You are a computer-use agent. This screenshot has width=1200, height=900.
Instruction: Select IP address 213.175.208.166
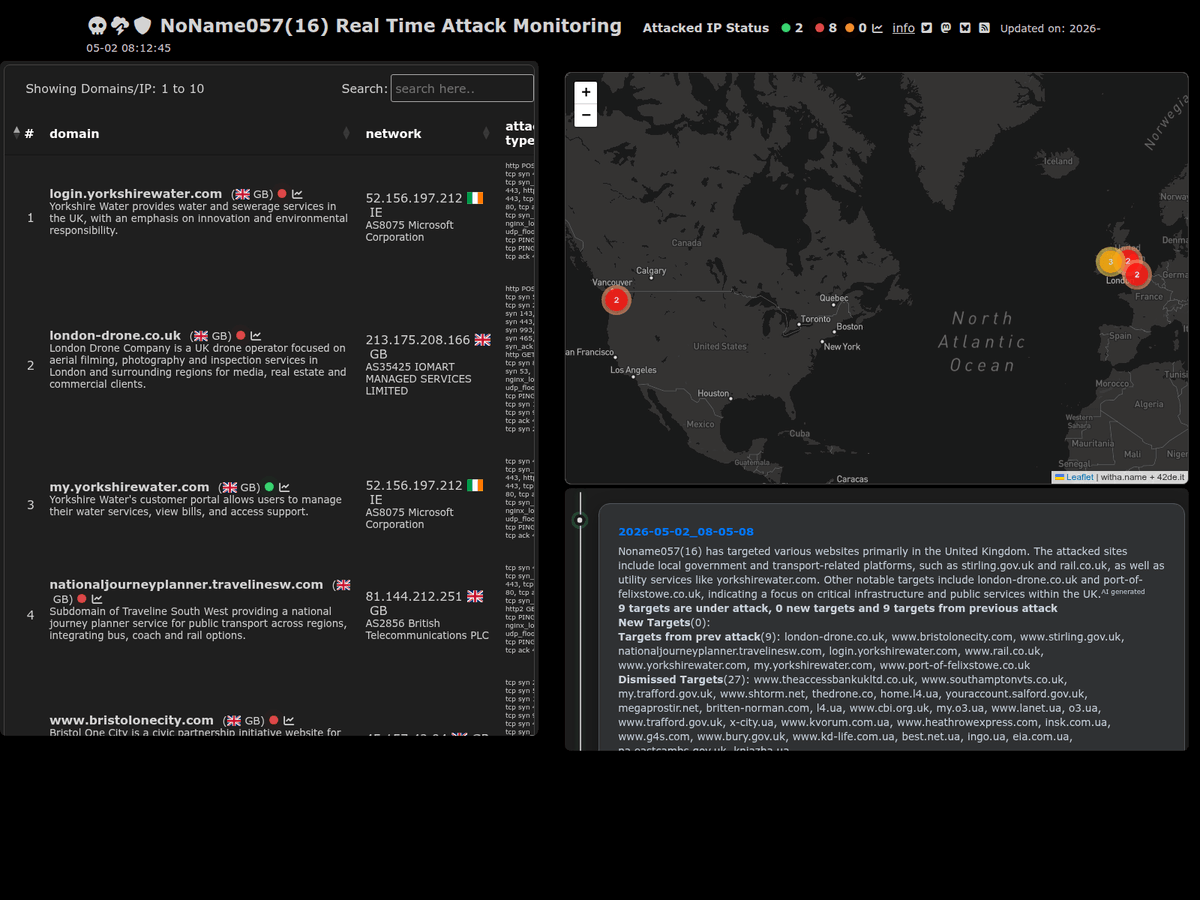click(x=418, y=340)
